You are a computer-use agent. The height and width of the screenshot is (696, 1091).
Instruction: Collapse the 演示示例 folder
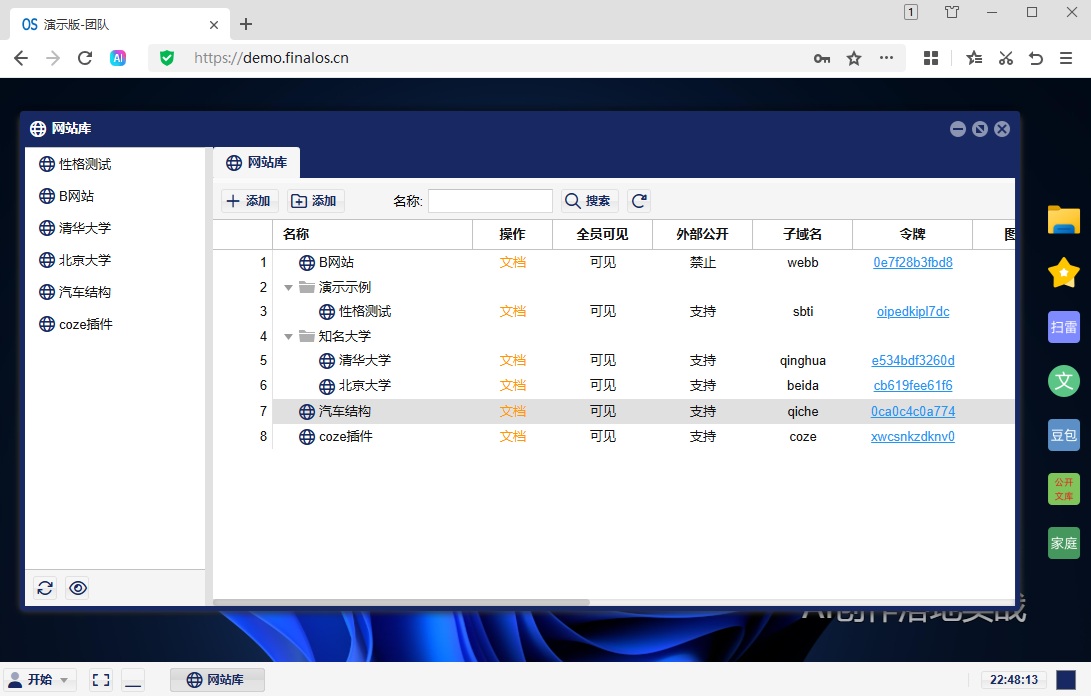tap(288, 287)
